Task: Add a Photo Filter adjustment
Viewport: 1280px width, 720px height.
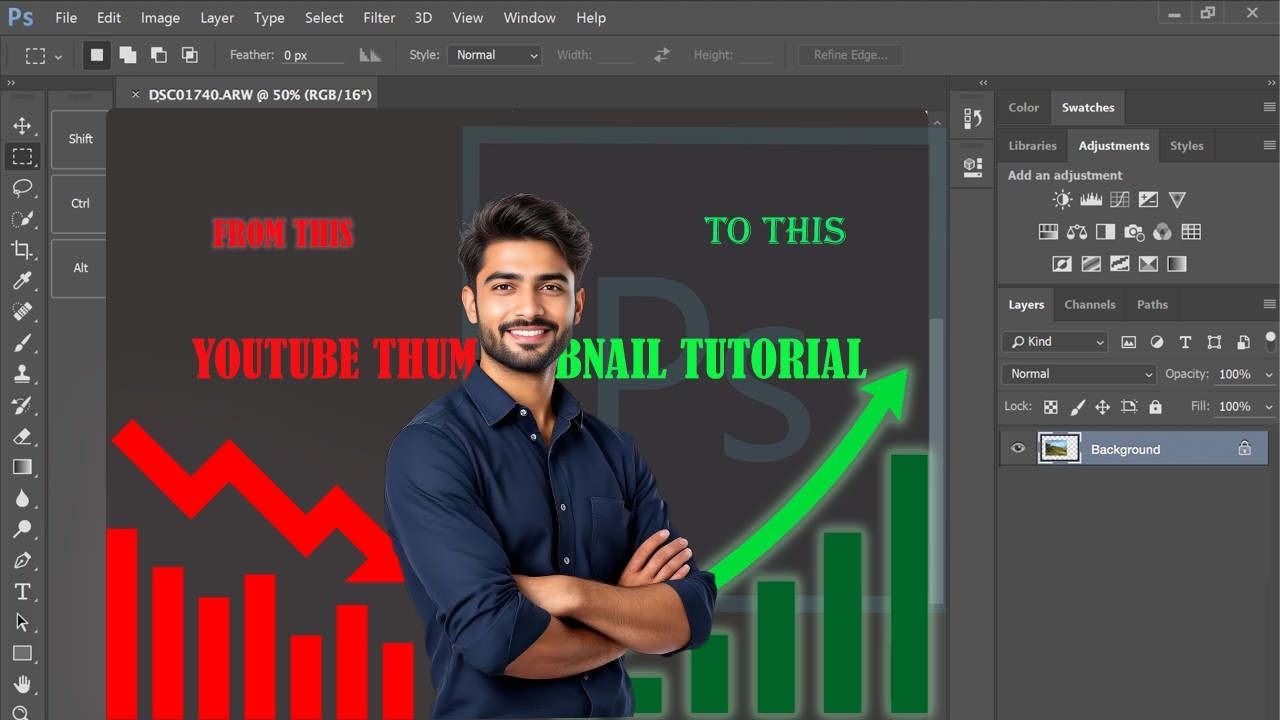Action: point(1134,232)
